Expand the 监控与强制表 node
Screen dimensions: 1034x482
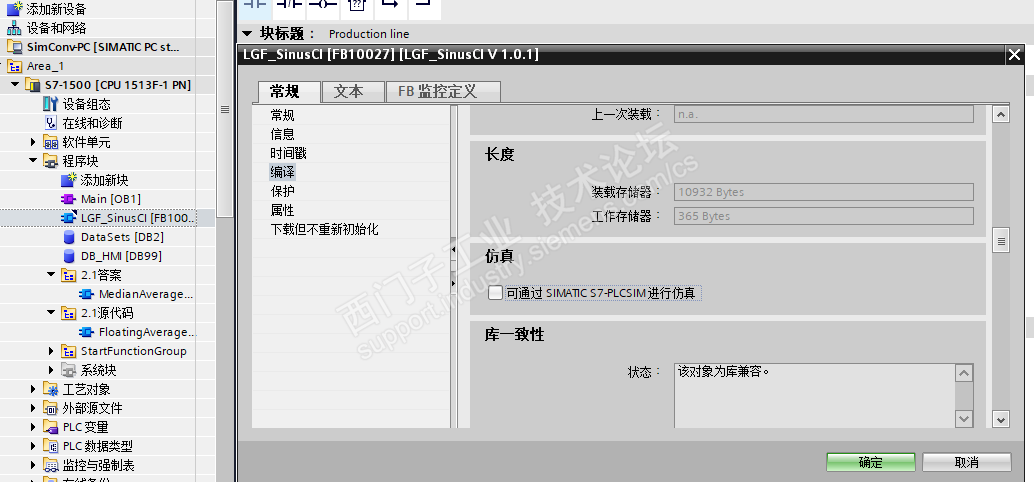coord(34,466)
